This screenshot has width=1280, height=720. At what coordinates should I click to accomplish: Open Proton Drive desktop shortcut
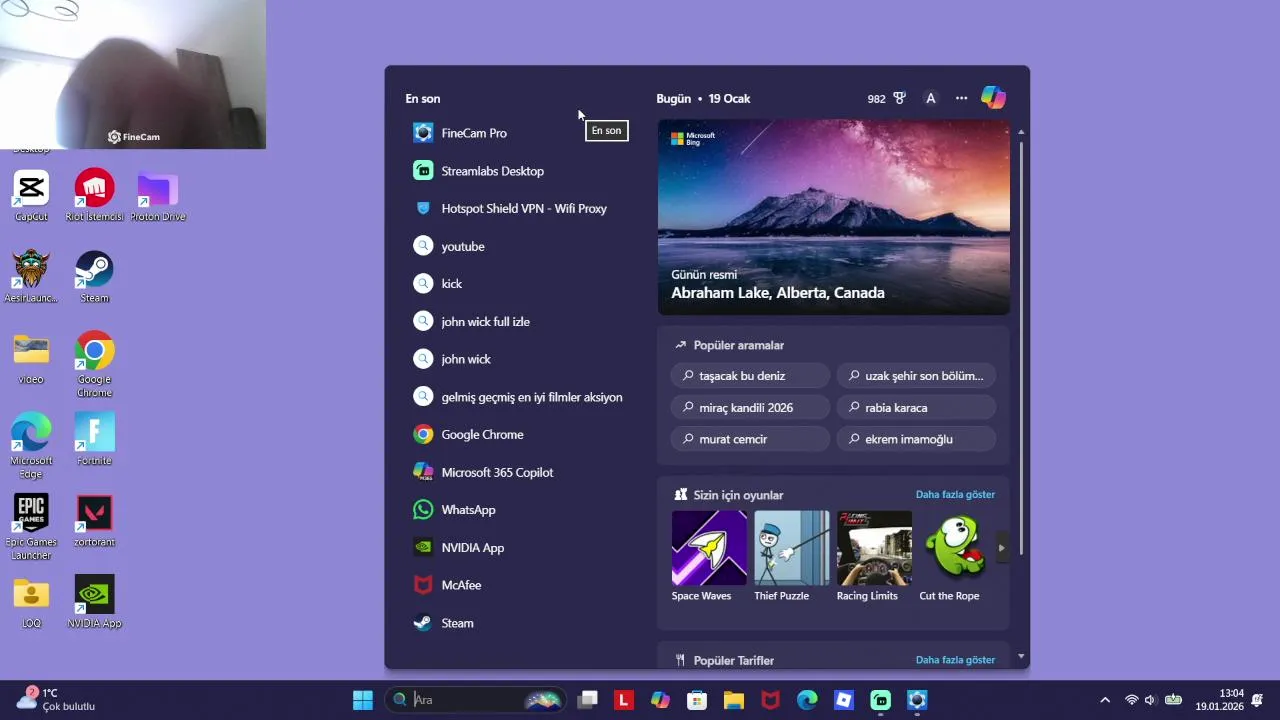(157, 195)
